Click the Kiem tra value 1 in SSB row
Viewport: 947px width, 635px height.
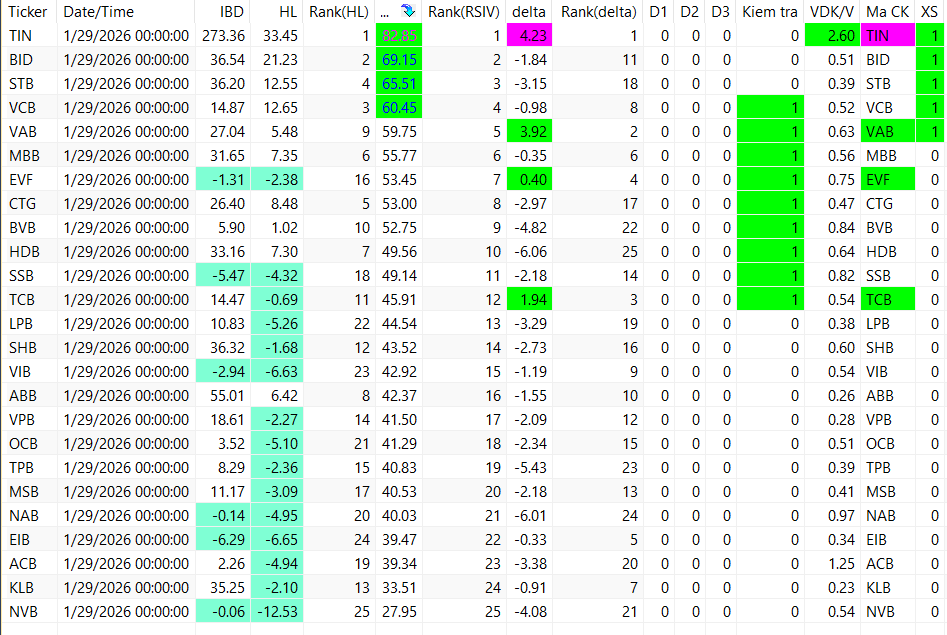point(770,276)
